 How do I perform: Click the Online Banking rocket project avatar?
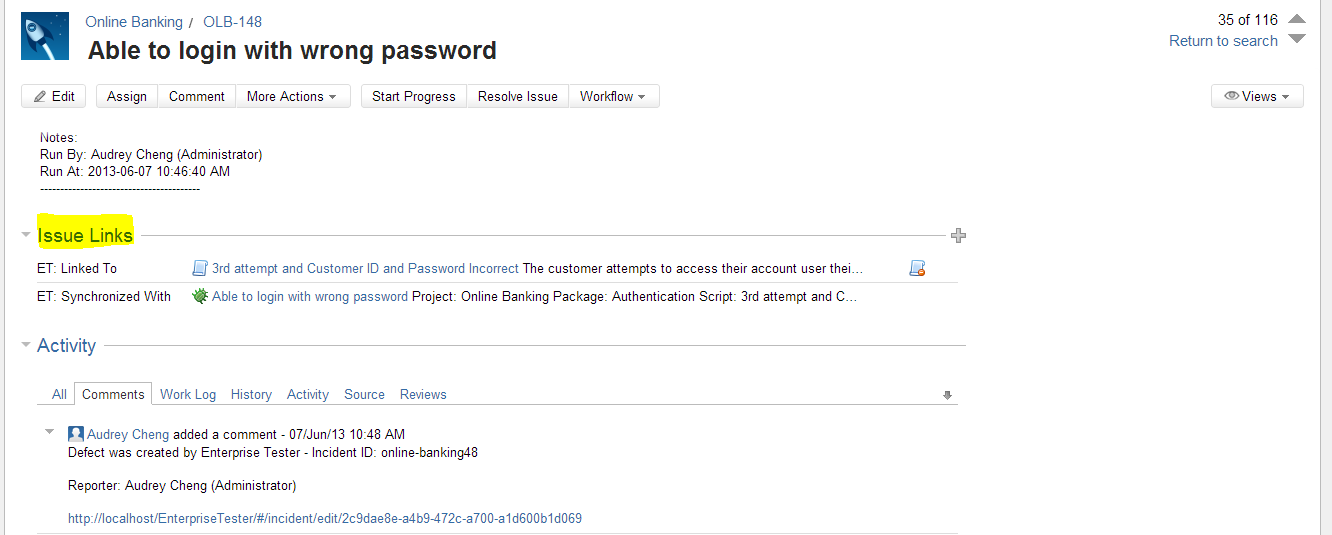[45, 36]
